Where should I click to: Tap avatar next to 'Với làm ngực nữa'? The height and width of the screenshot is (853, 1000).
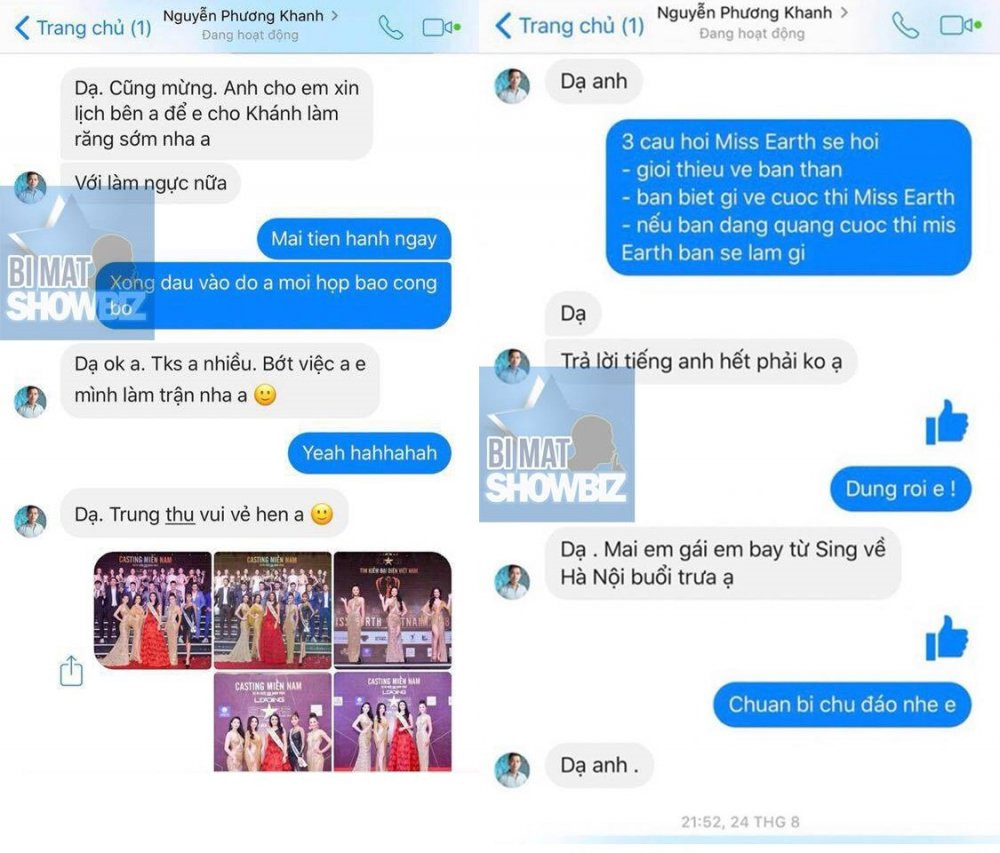point(31,187)
